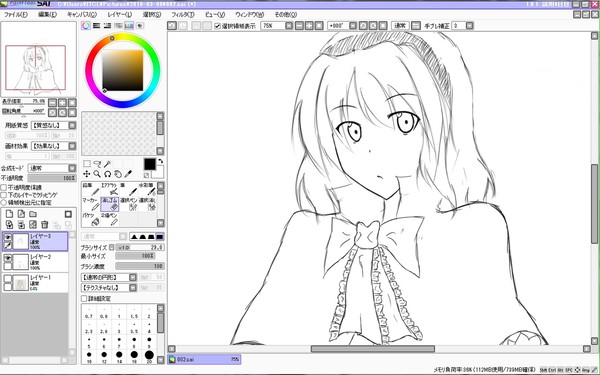This screenshot has height=375, width=600.
Task: Select the zoom magnifier tool
Action: click(x=97, y=174)
